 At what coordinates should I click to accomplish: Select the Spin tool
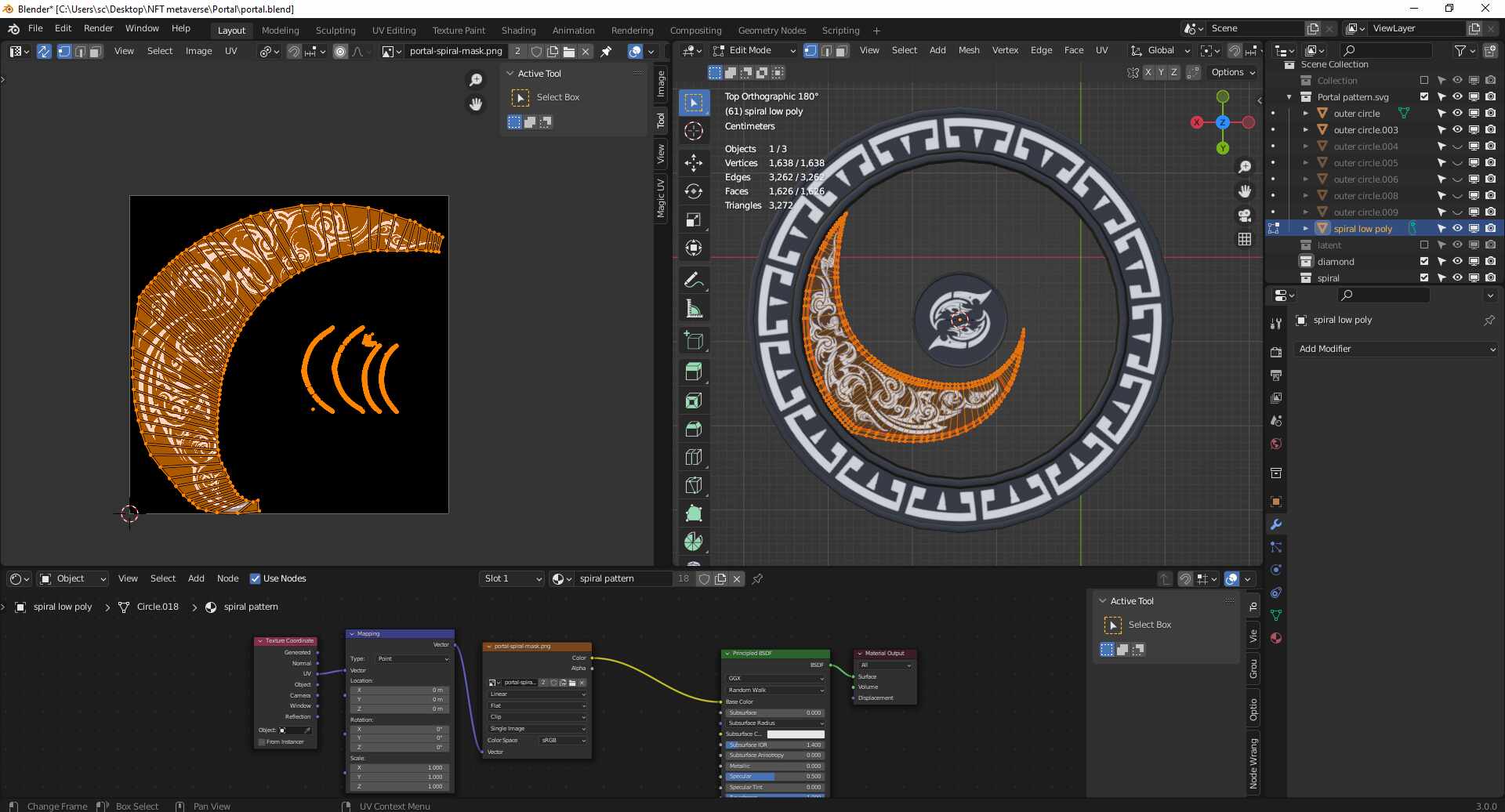tap(694, 542)
